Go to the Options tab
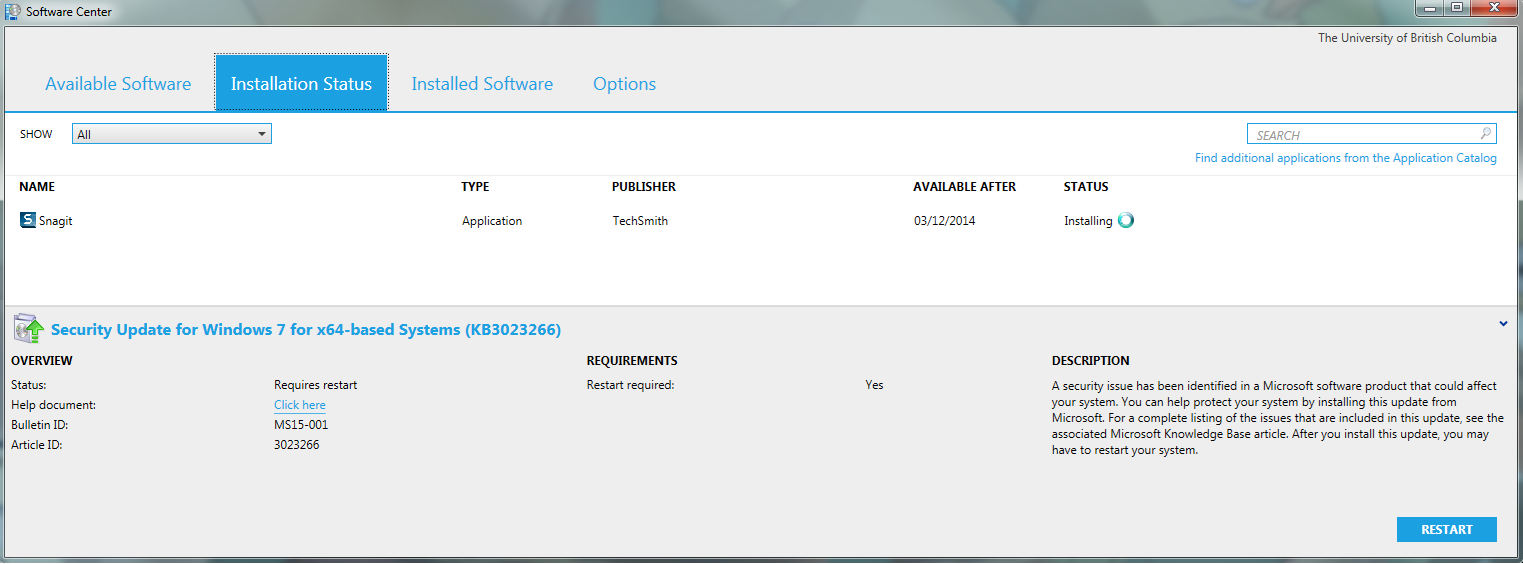This screenshot has width=1523, height=564. pos(624,84)
